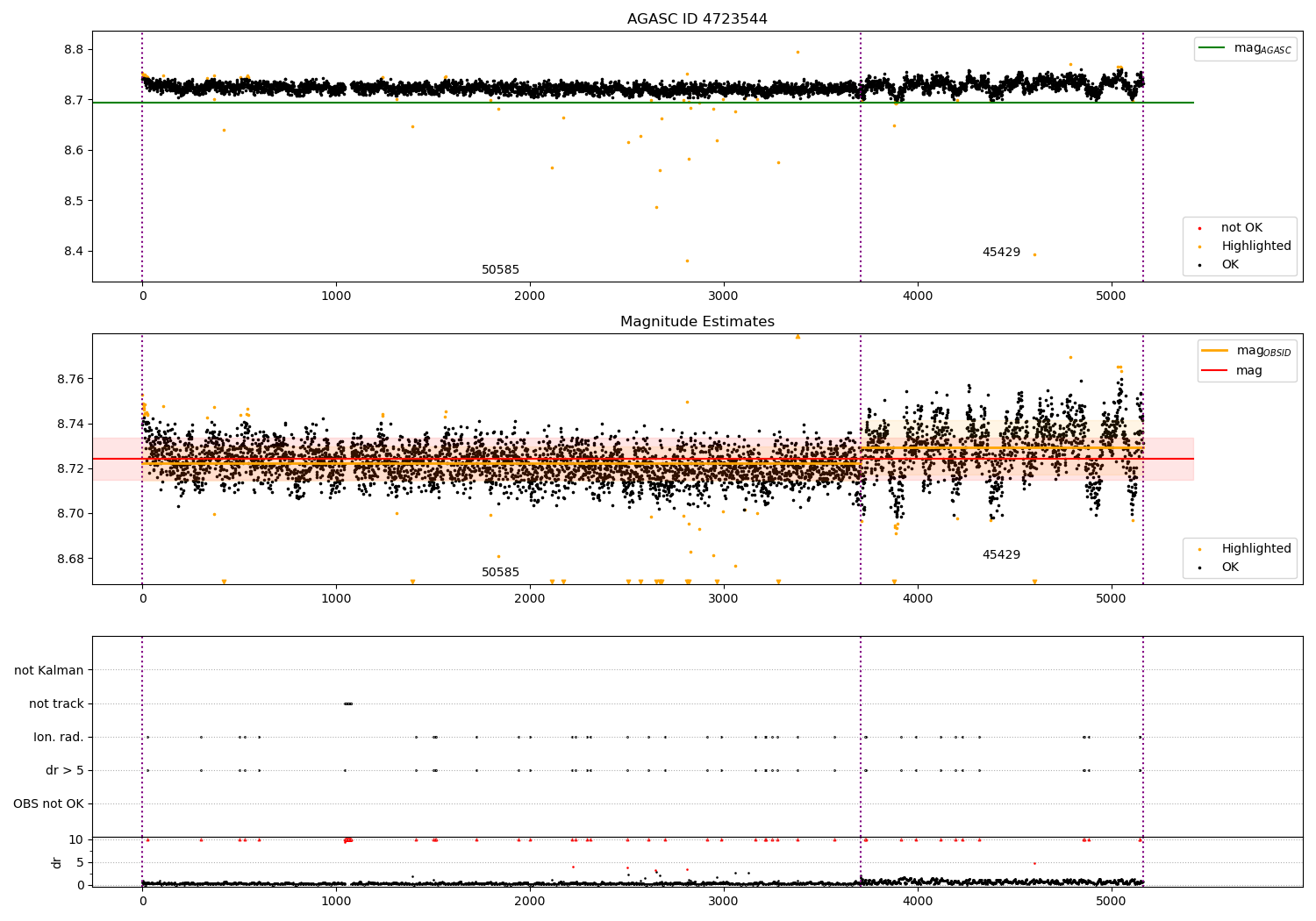Click the 8.72 y-axis tick label
This screenshot has width=1316, height=921.
point(70,469)
